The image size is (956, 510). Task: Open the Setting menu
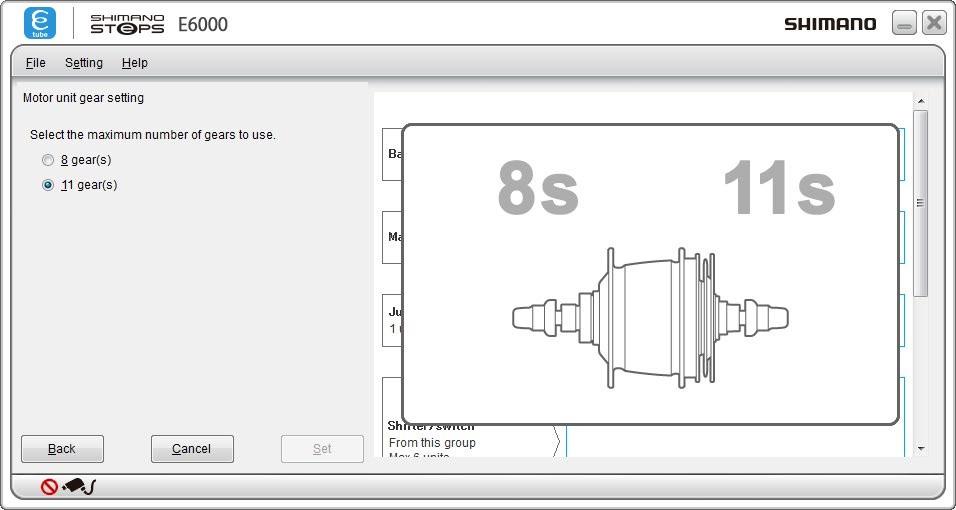pyautogui.click(x=84, y=63)
